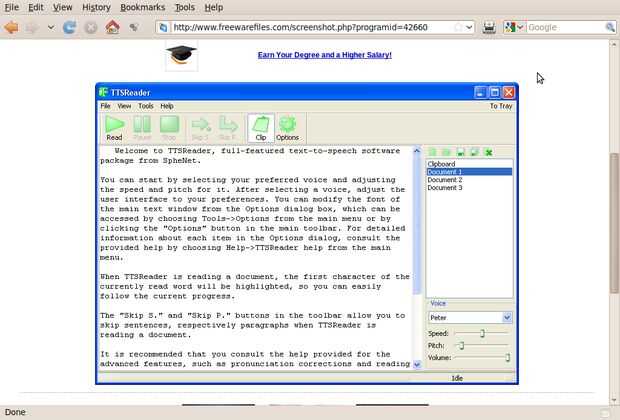Open the browser Tools menu
This screenshot has height=420, width=620.
(185, 8)
